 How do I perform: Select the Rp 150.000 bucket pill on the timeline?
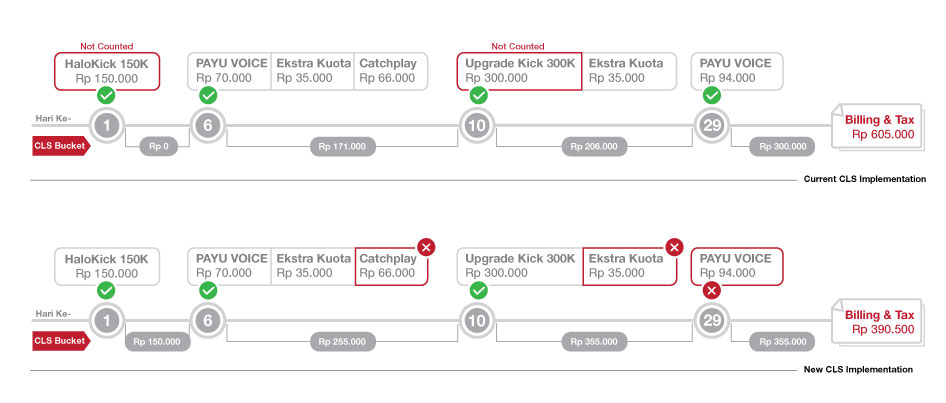point(156,342)
